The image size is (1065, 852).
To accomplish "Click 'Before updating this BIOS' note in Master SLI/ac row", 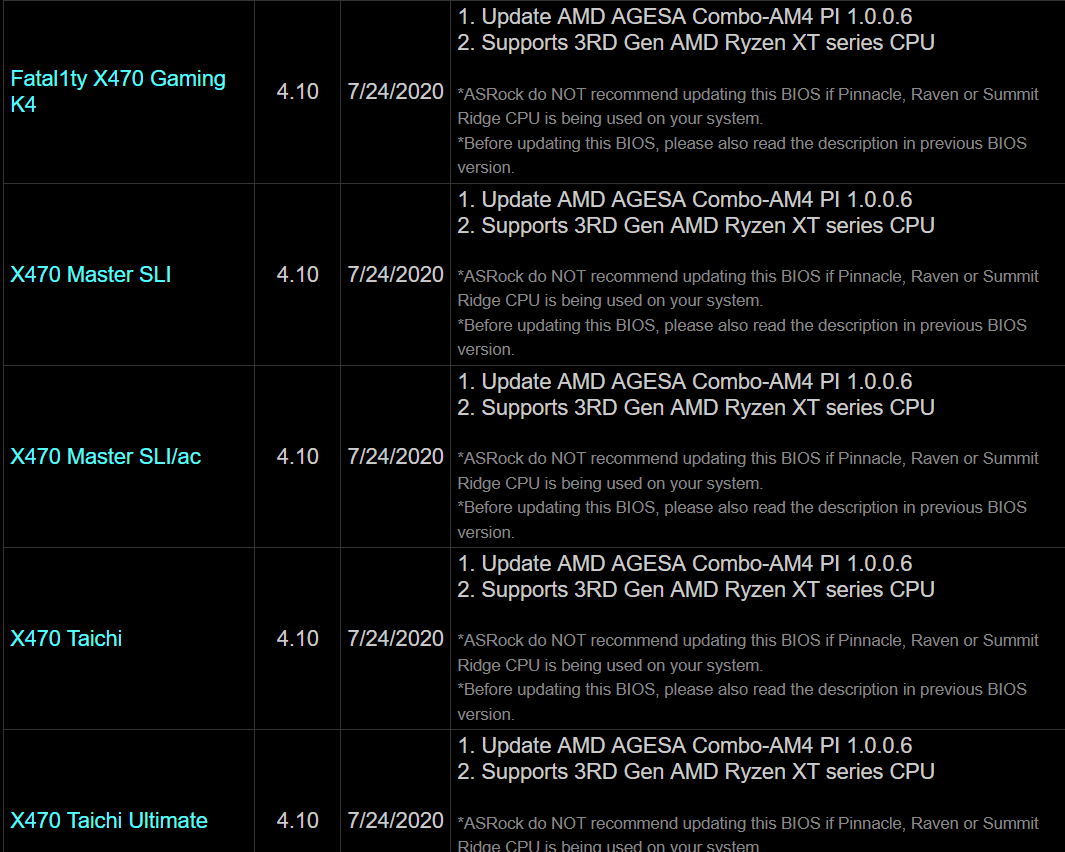I will 742,519.
